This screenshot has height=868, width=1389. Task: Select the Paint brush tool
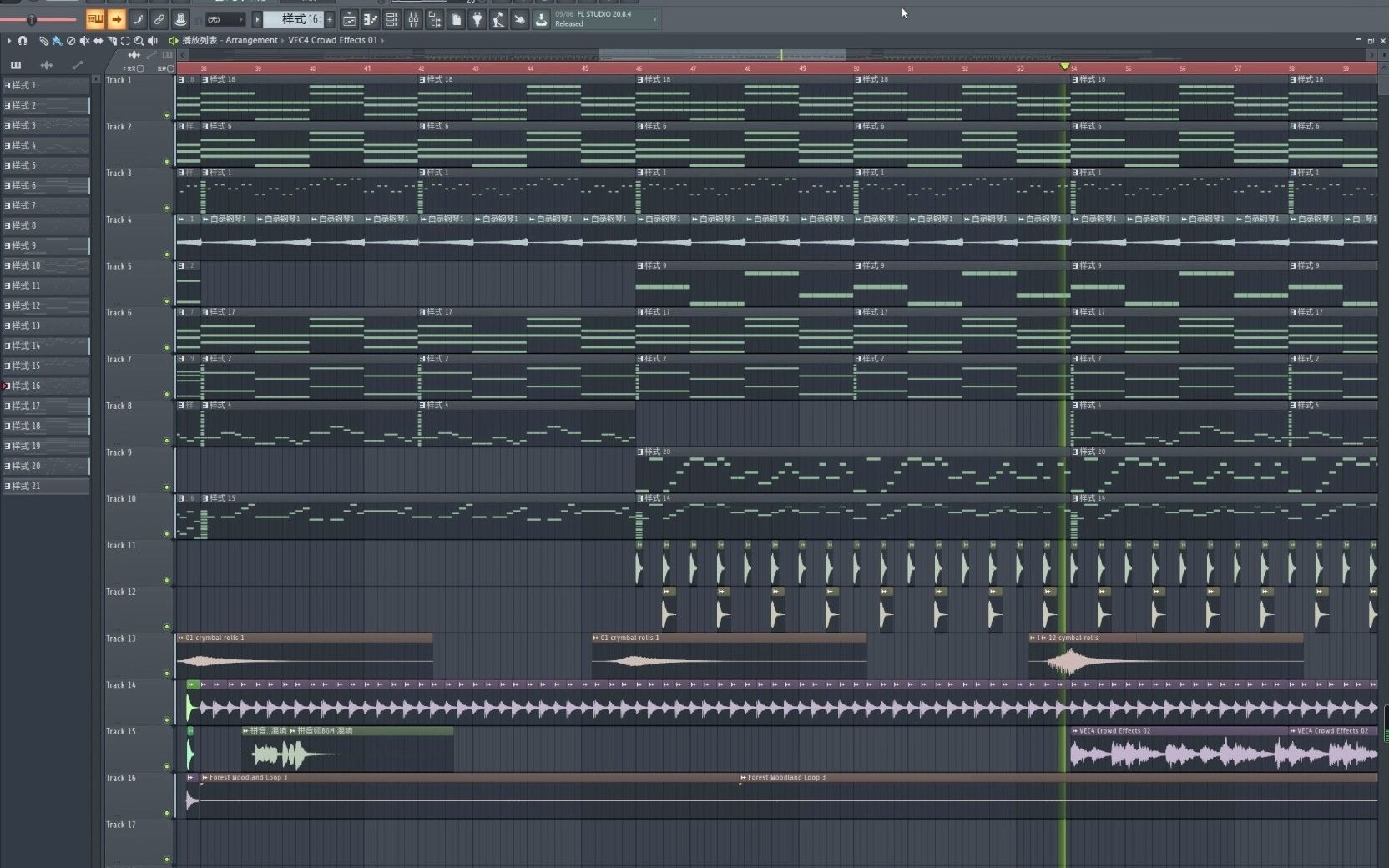tap(57, 40)
